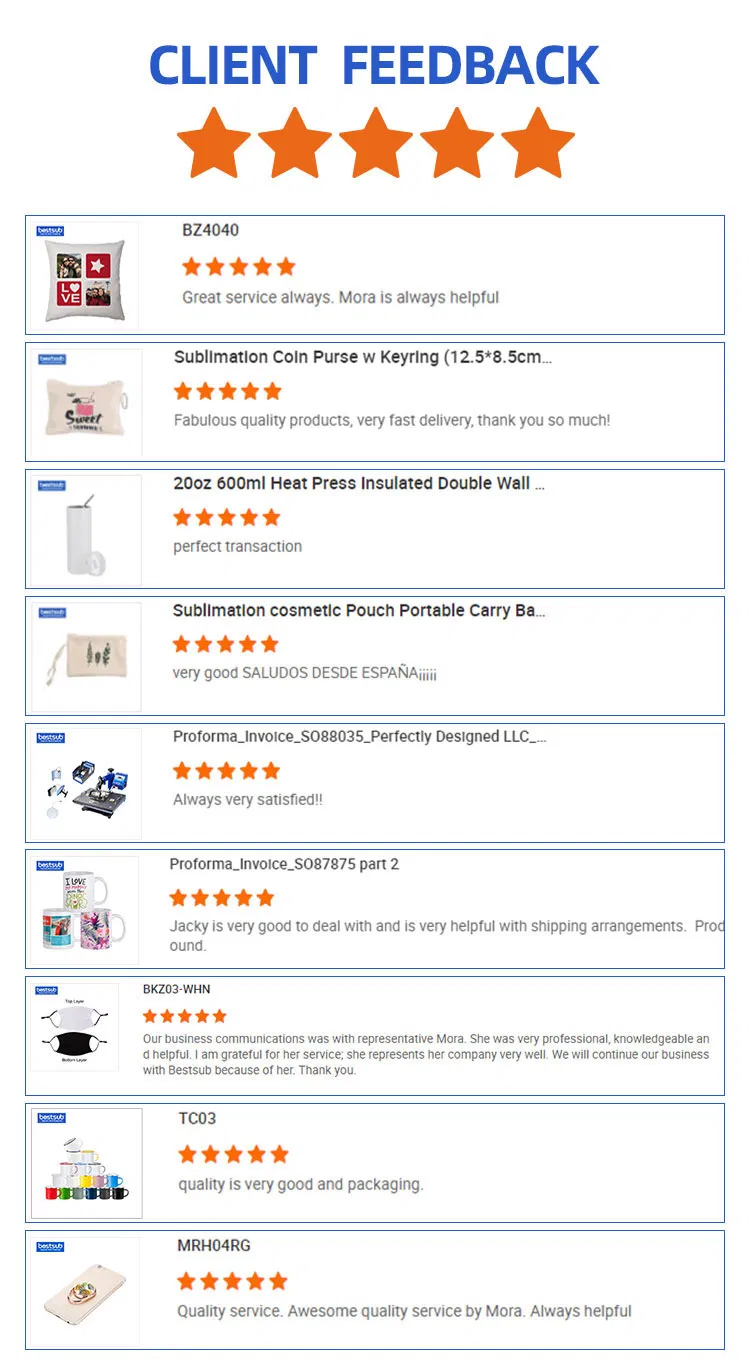Open the MRH04RG product title
This screenshot has width=750, height=1360.
point(214,1245)
